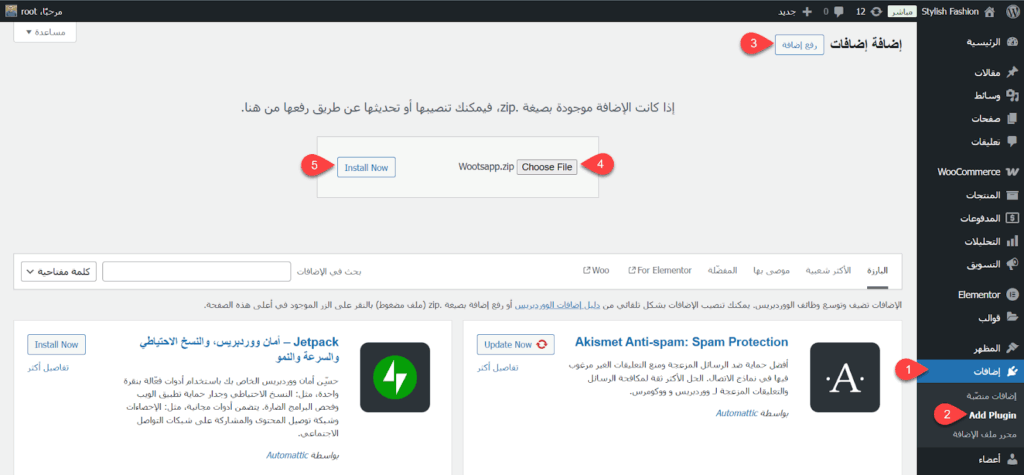Click the pin icon beside مقالات
Viewport: 1024px width, 475px height.
point(1012,72)
